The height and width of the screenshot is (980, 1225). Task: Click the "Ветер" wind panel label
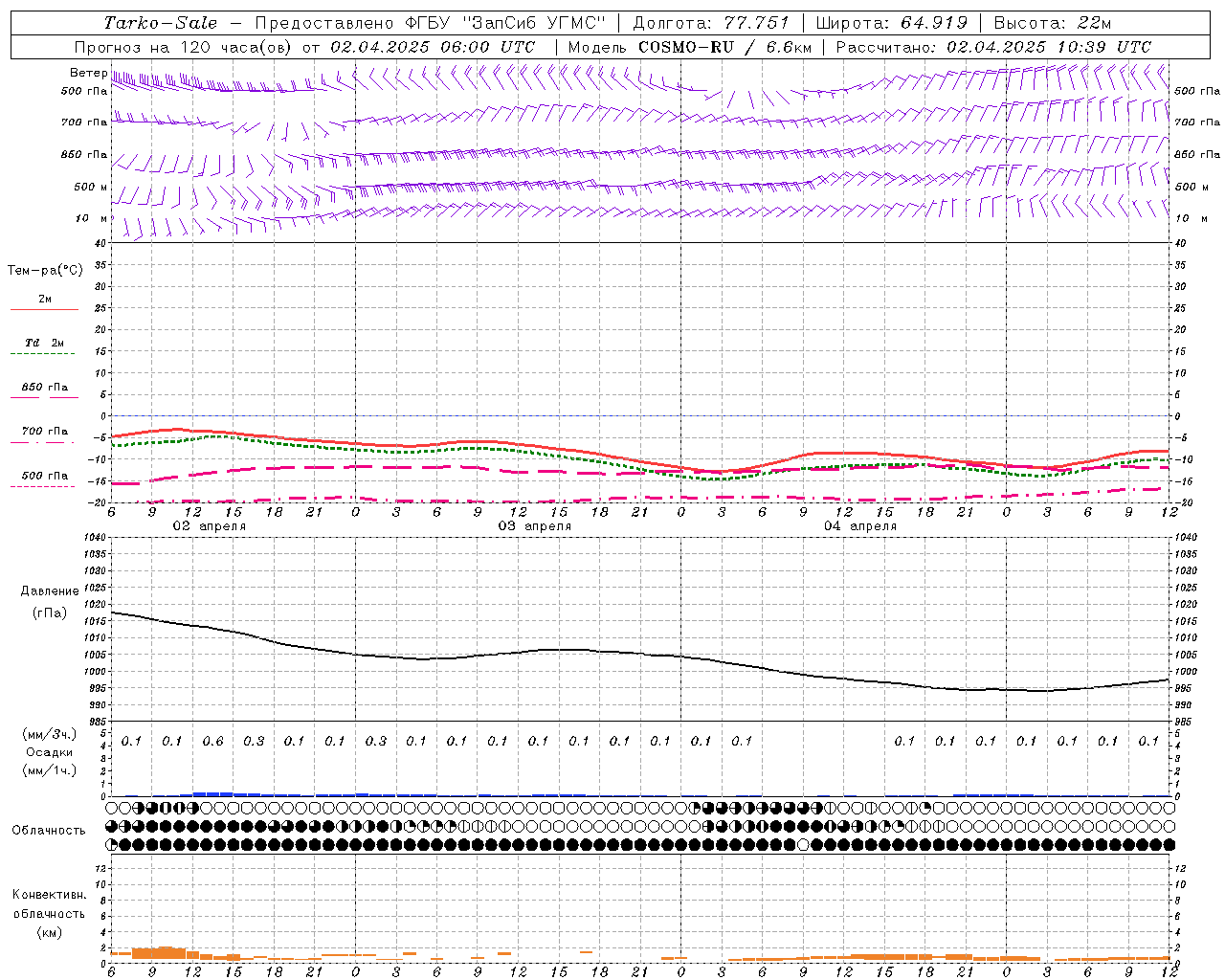point(88,73)
